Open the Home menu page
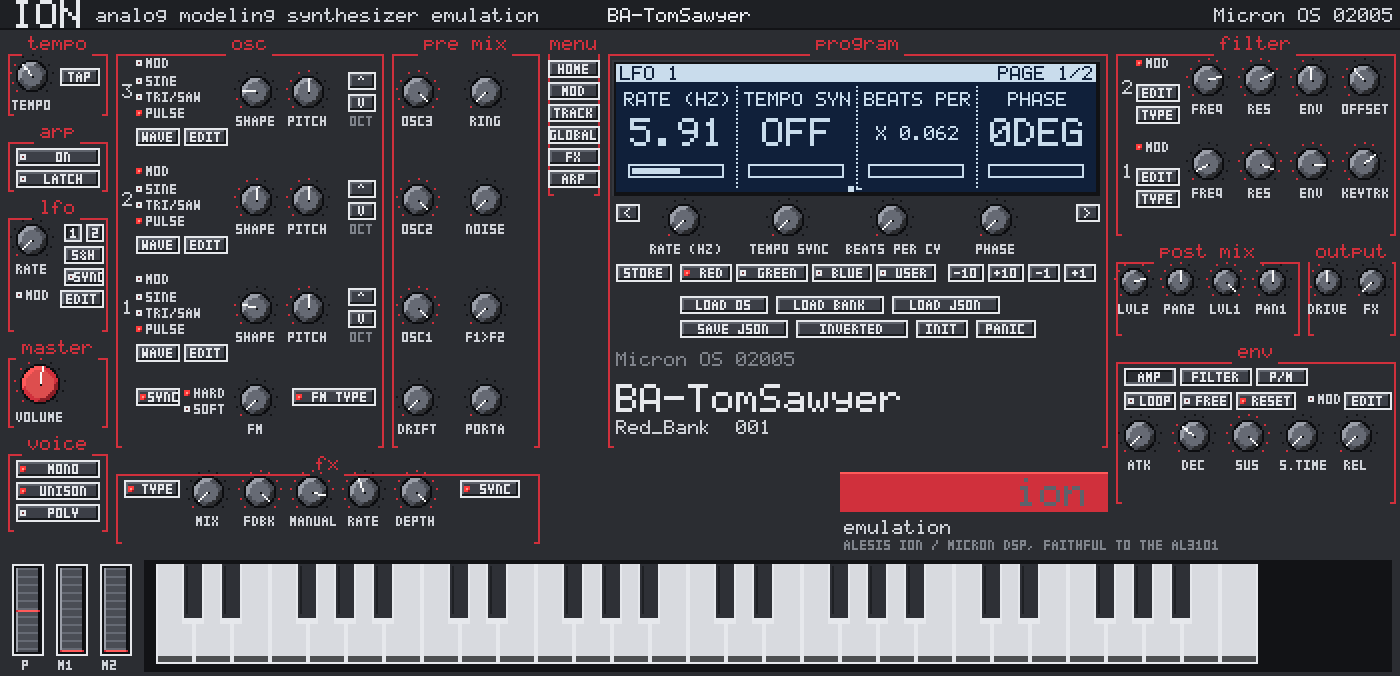The image size is (1400, 676). tap(573, 69)
